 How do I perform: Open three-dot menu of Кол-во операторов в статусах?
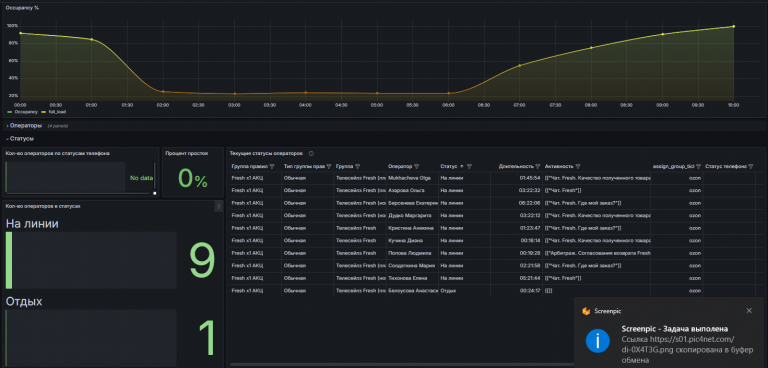(218, 207)
